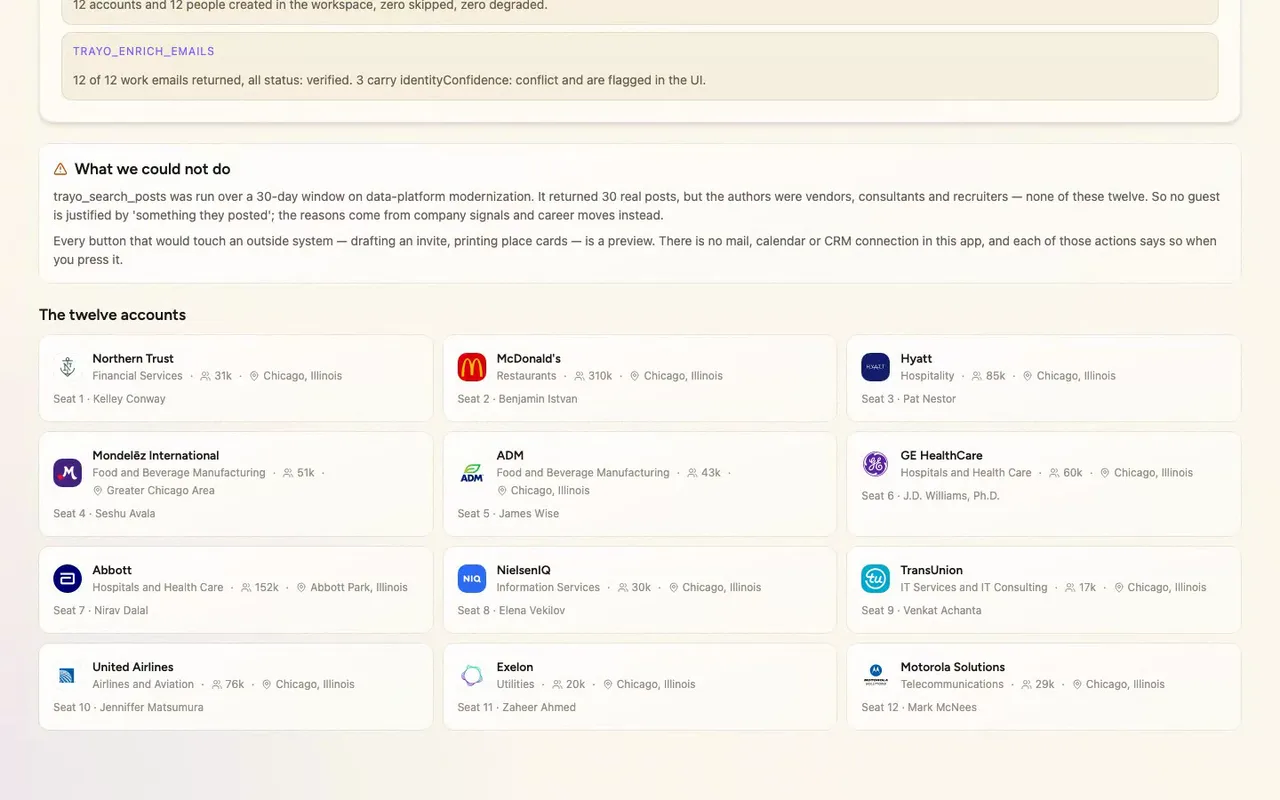Click Seat 10 · Jenniffer Matsumura

tap(128, 708)
